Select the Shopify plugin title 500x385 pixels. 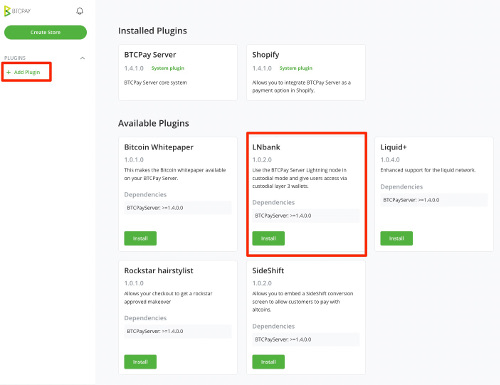(x=266, y=55)
